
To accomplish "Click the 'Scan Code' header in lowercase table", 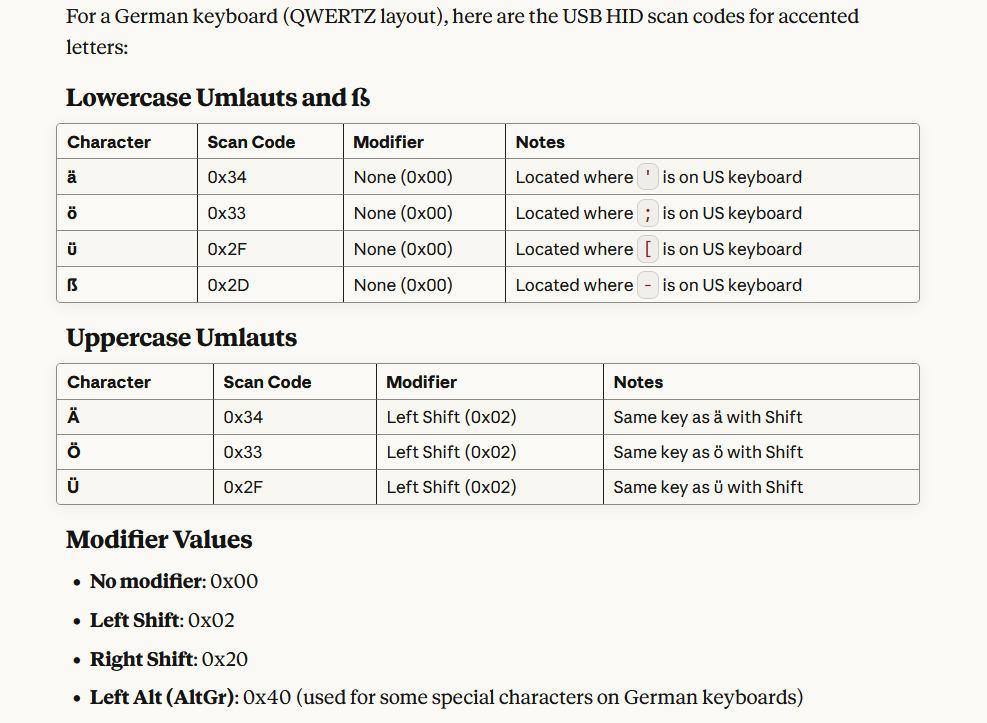I will [251, 142].
